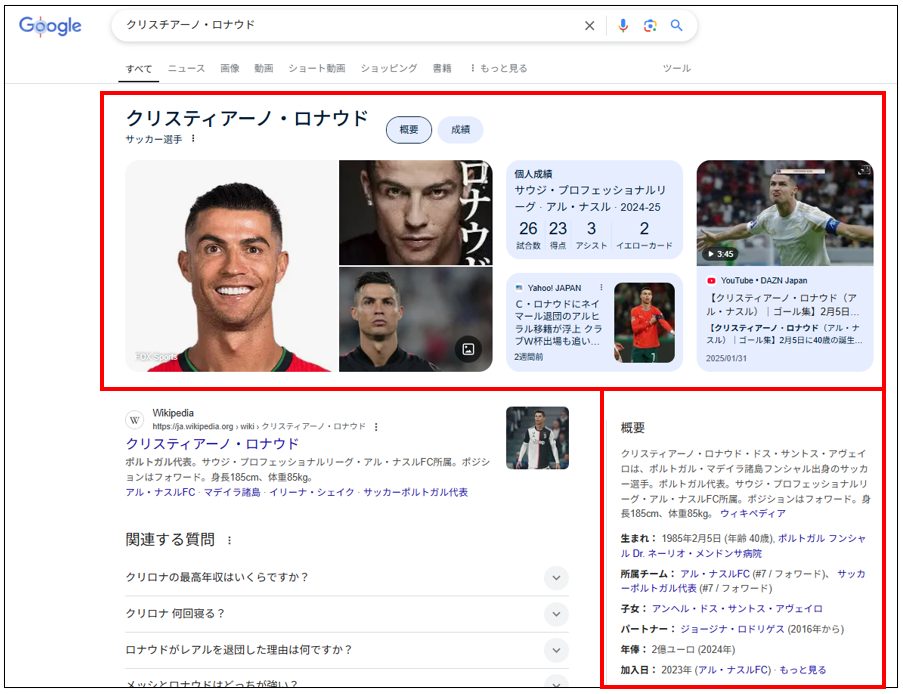Click 年俸 2億ユーロ (2024年) value
Screen dimensions: 903x694
click(x=693, y=650)
